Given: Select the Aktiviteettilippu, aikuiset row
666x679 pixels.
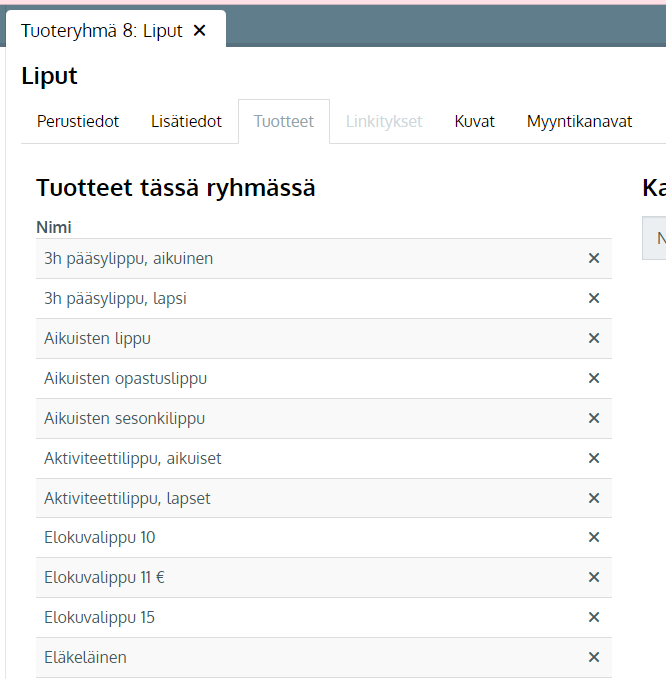Looking at the screenshot, I should point(324,458).
